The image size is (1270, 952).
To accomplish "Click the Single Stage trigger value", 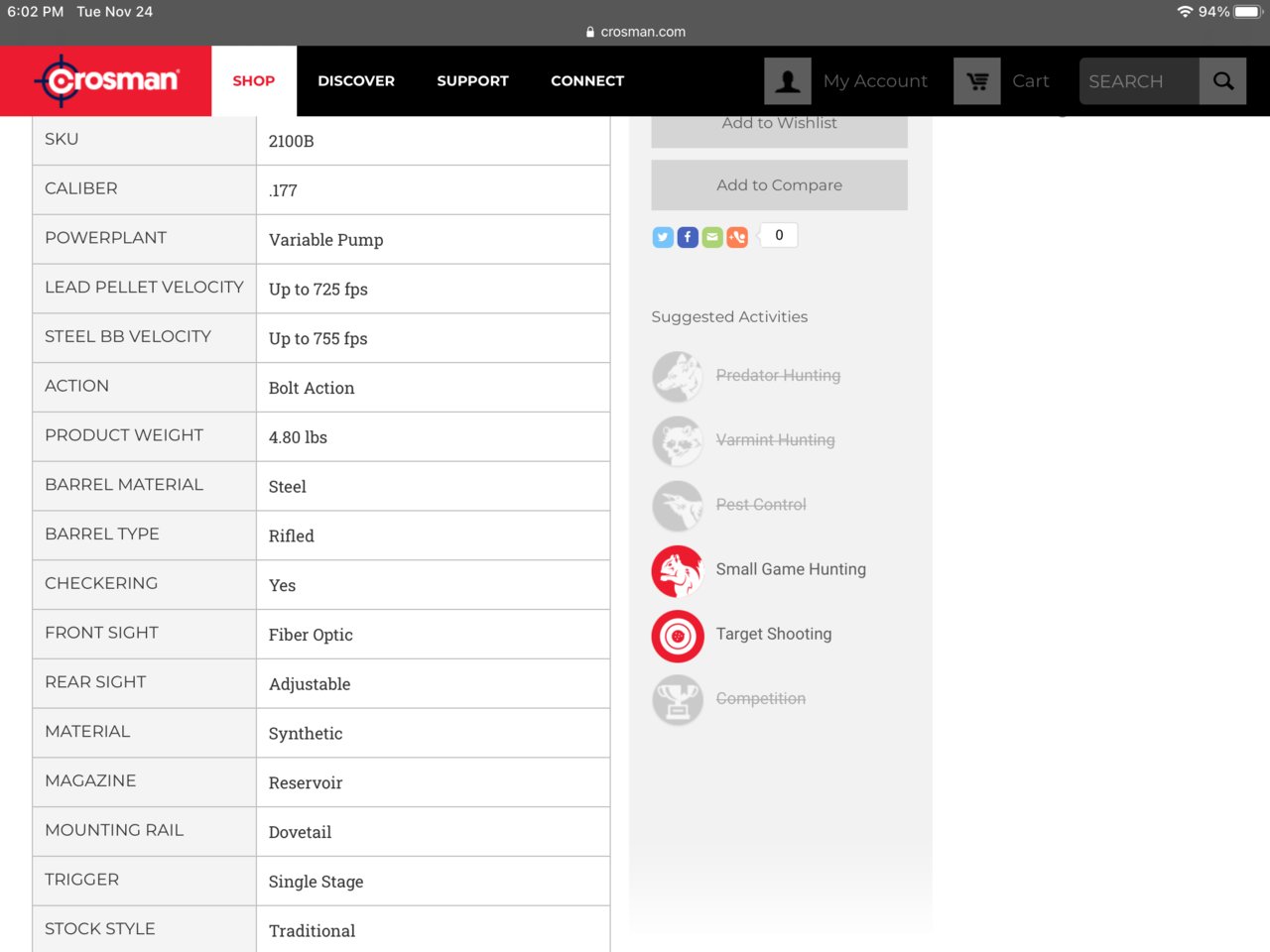I will point(316,882).
